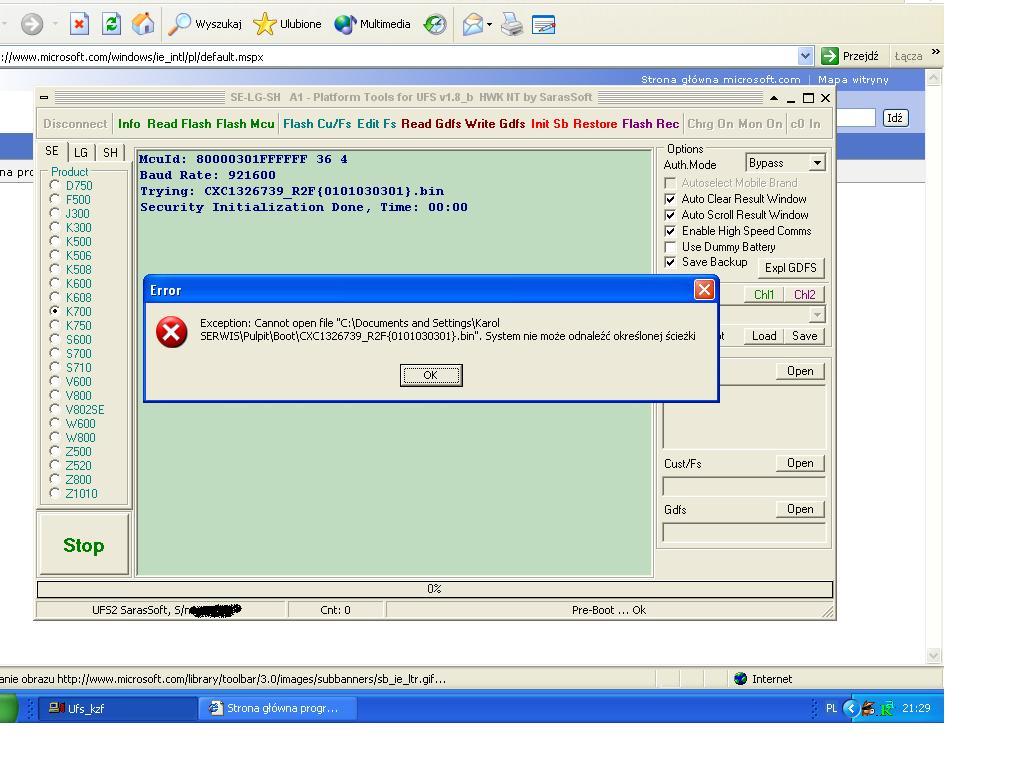This screenshot has width=1024, height=768.
Task: Click Expl GDFS button
Action: (x=791, y=268)
